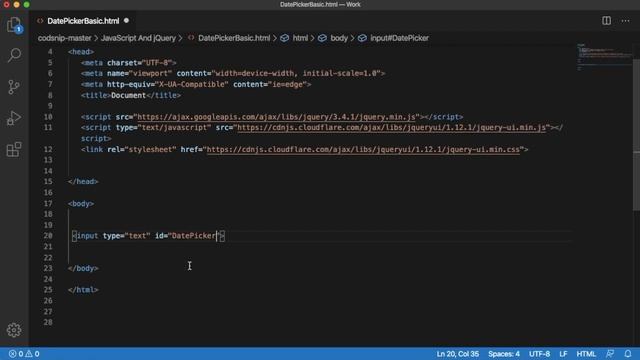This screenshot has height=360, width=640.
Task: Click the <head> opening tag
Action: pos(81,52)
